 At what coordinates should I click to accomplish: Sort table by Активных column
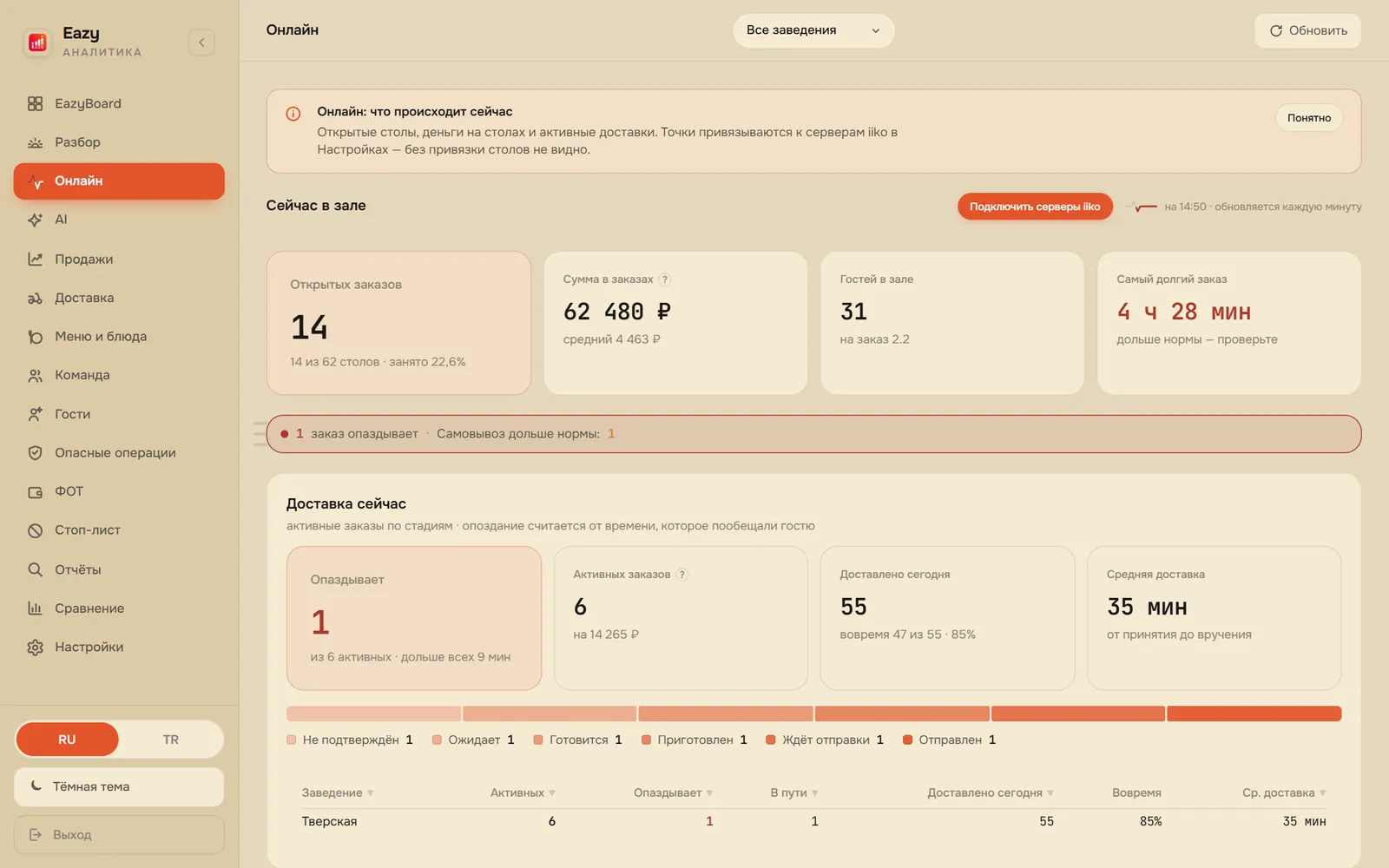click(x=523, y=792)
